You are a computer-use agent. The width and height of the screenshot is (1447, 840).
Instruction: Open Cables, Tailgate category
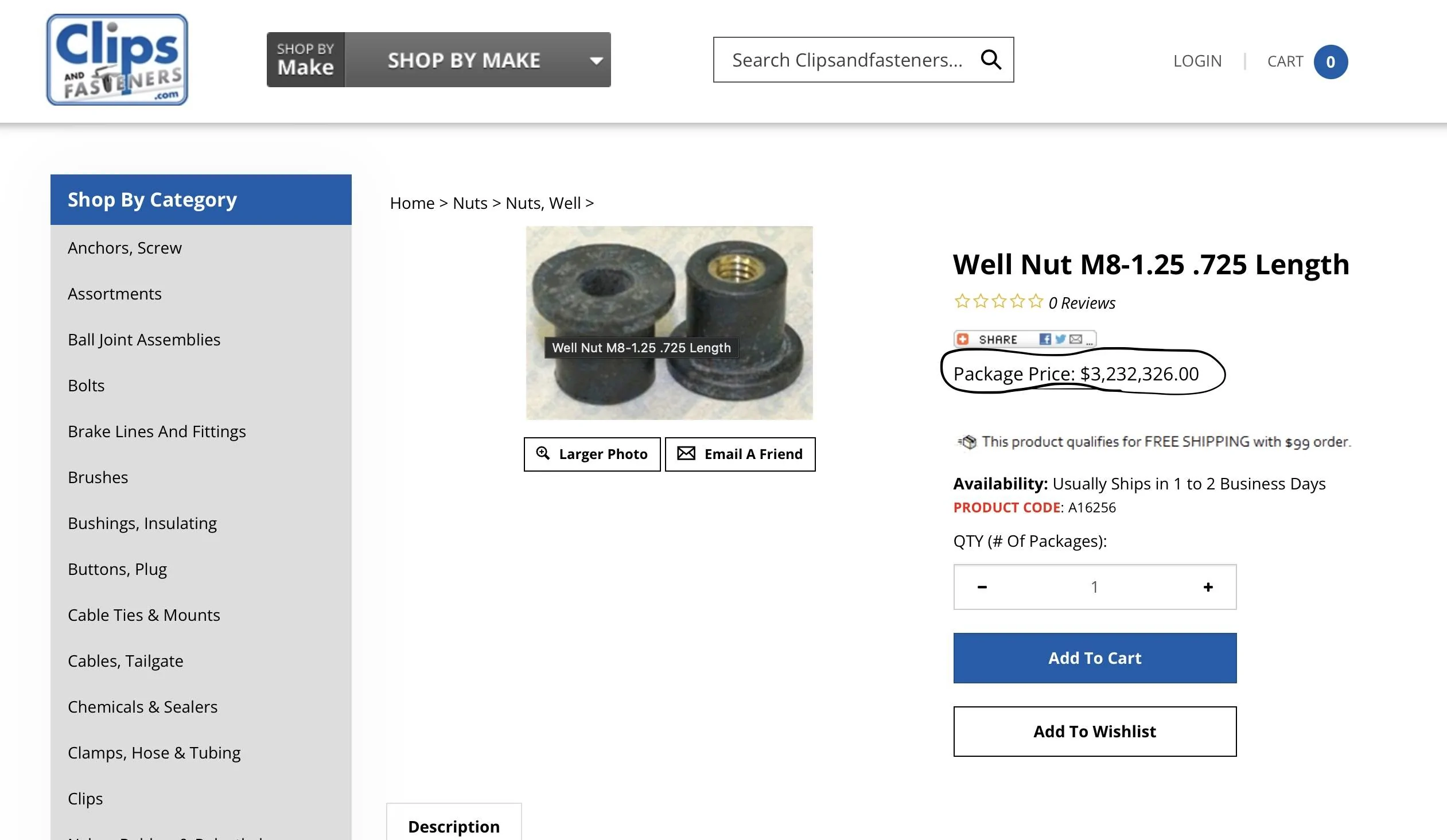point(125,661)
